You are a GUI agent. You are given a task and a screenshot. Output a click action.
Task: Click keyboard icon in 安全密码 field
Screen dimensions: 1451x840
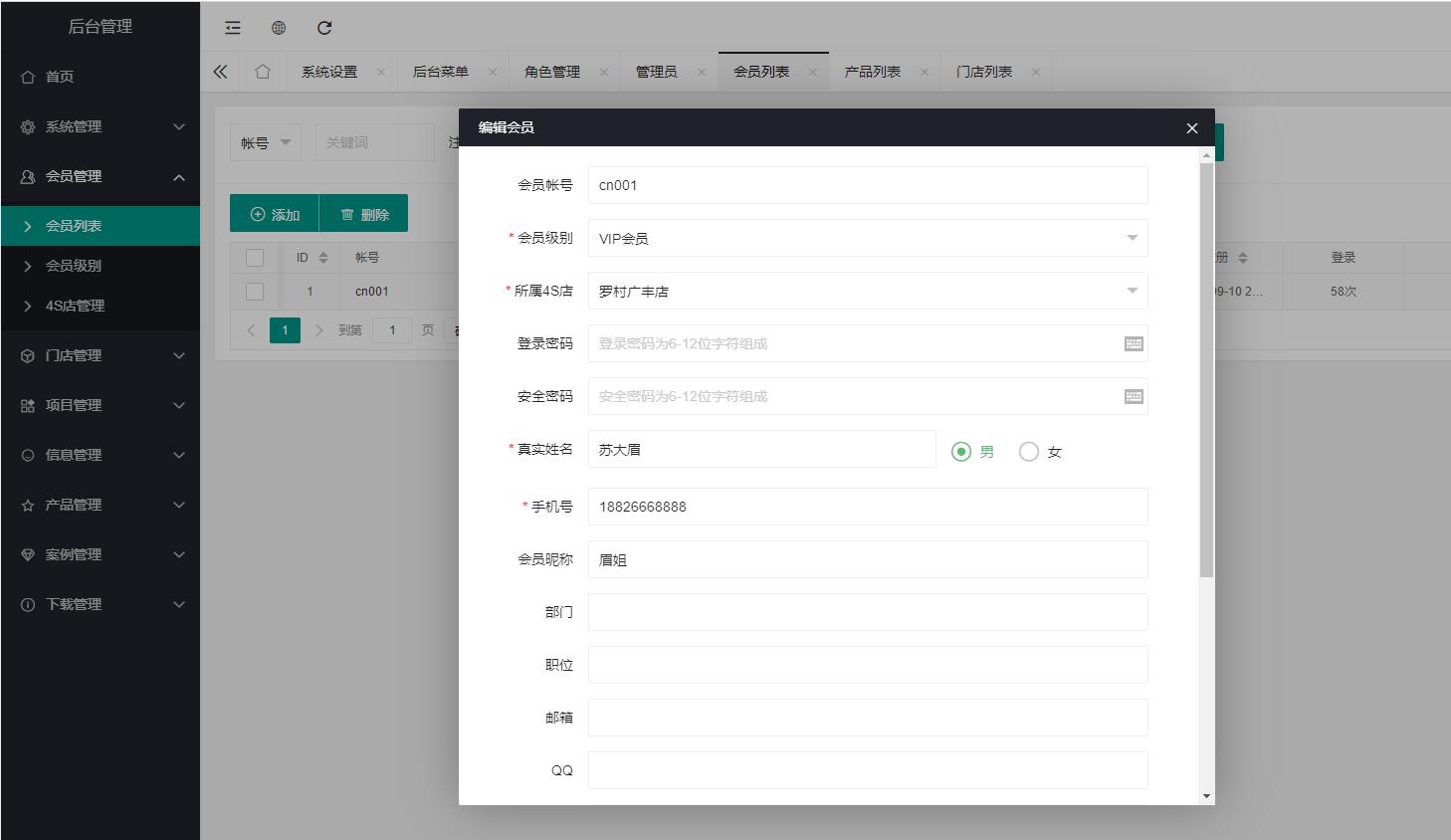click(x=1134, y=396)
